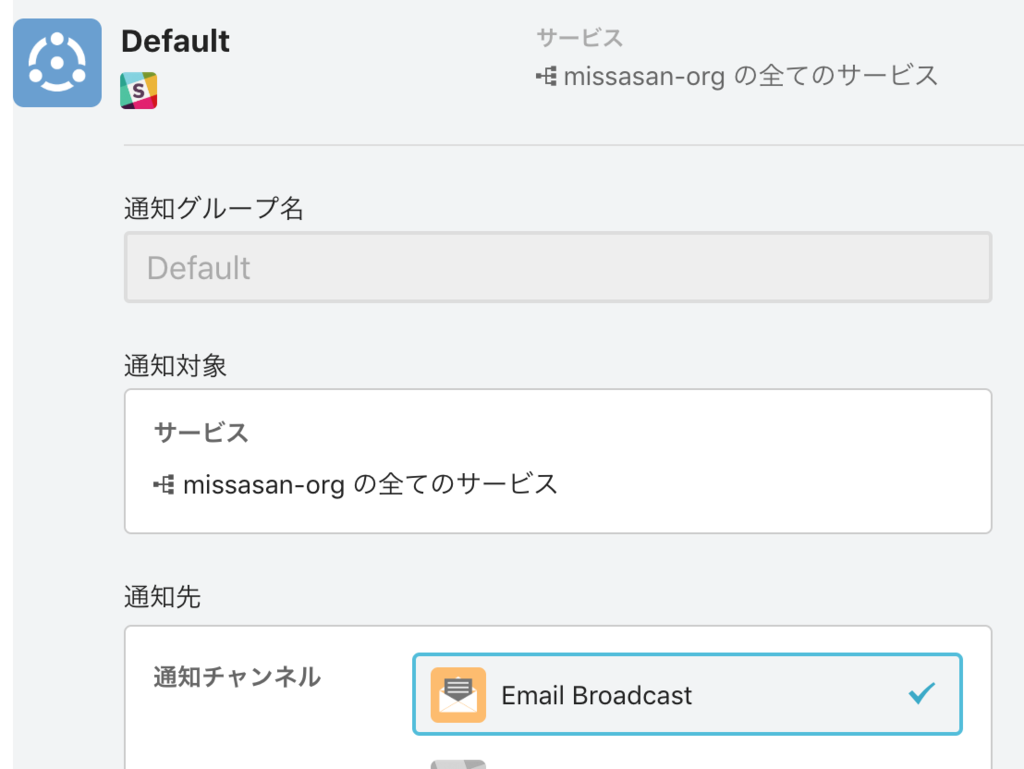Click the blue notification group avatar icon
The height and width of the screenshot is (769, 1024).
point(57,62)
